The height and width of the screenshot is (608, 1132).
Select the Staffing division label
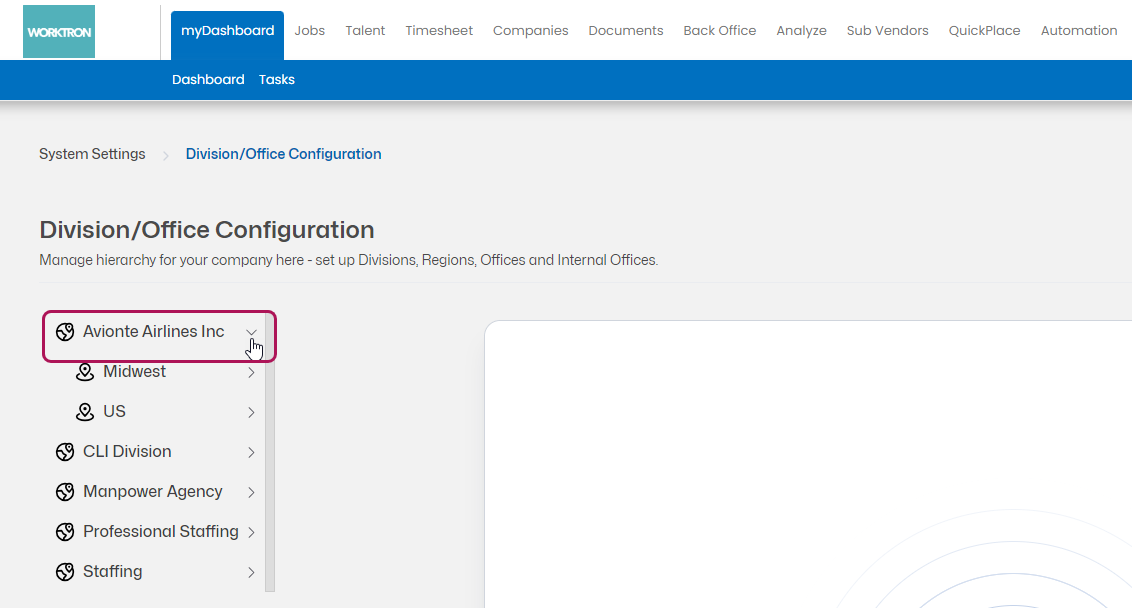click(x=113, y=572)
